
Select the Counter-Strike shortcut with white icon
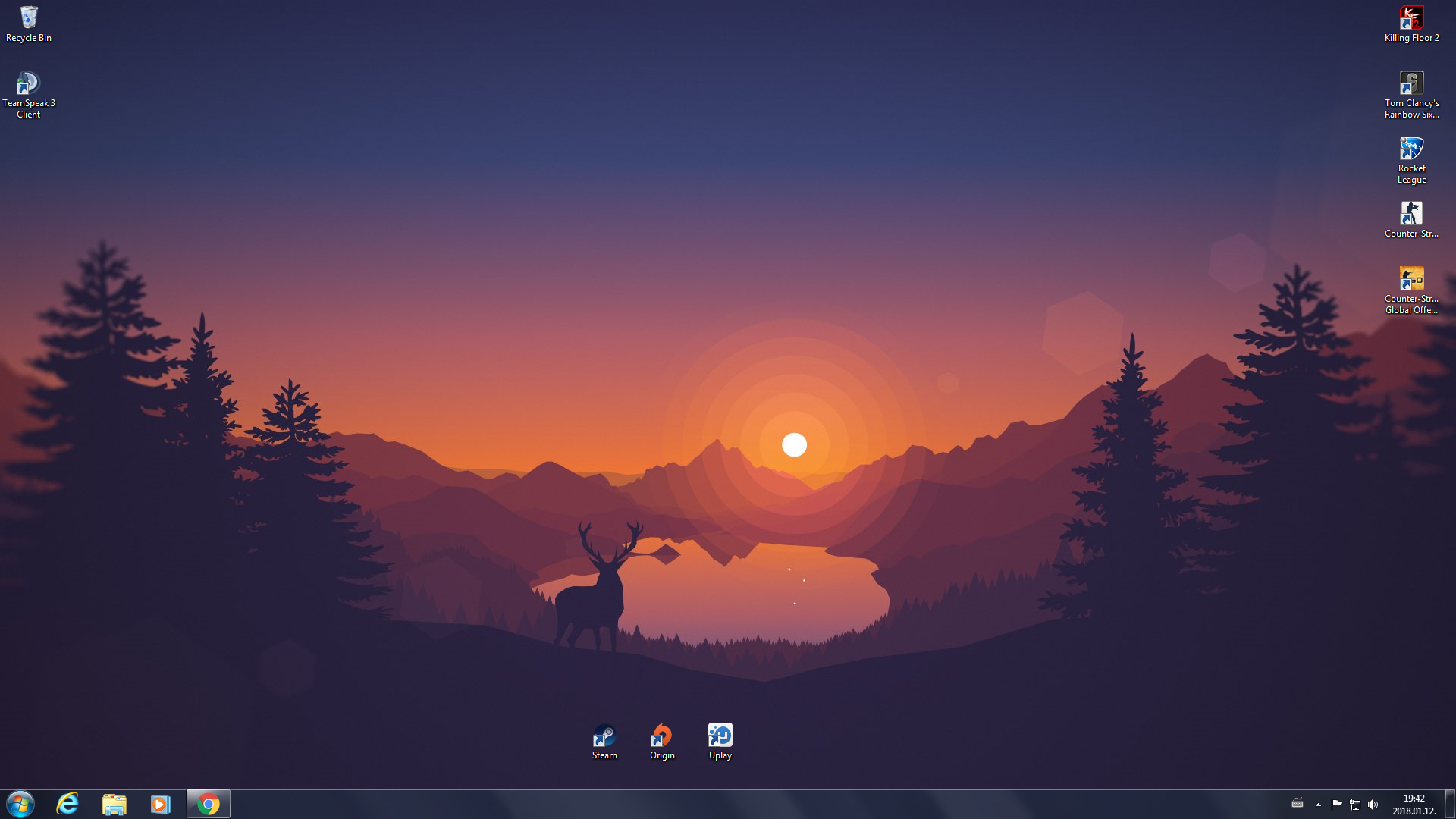pyautogui.click(x=1411, y=220)
